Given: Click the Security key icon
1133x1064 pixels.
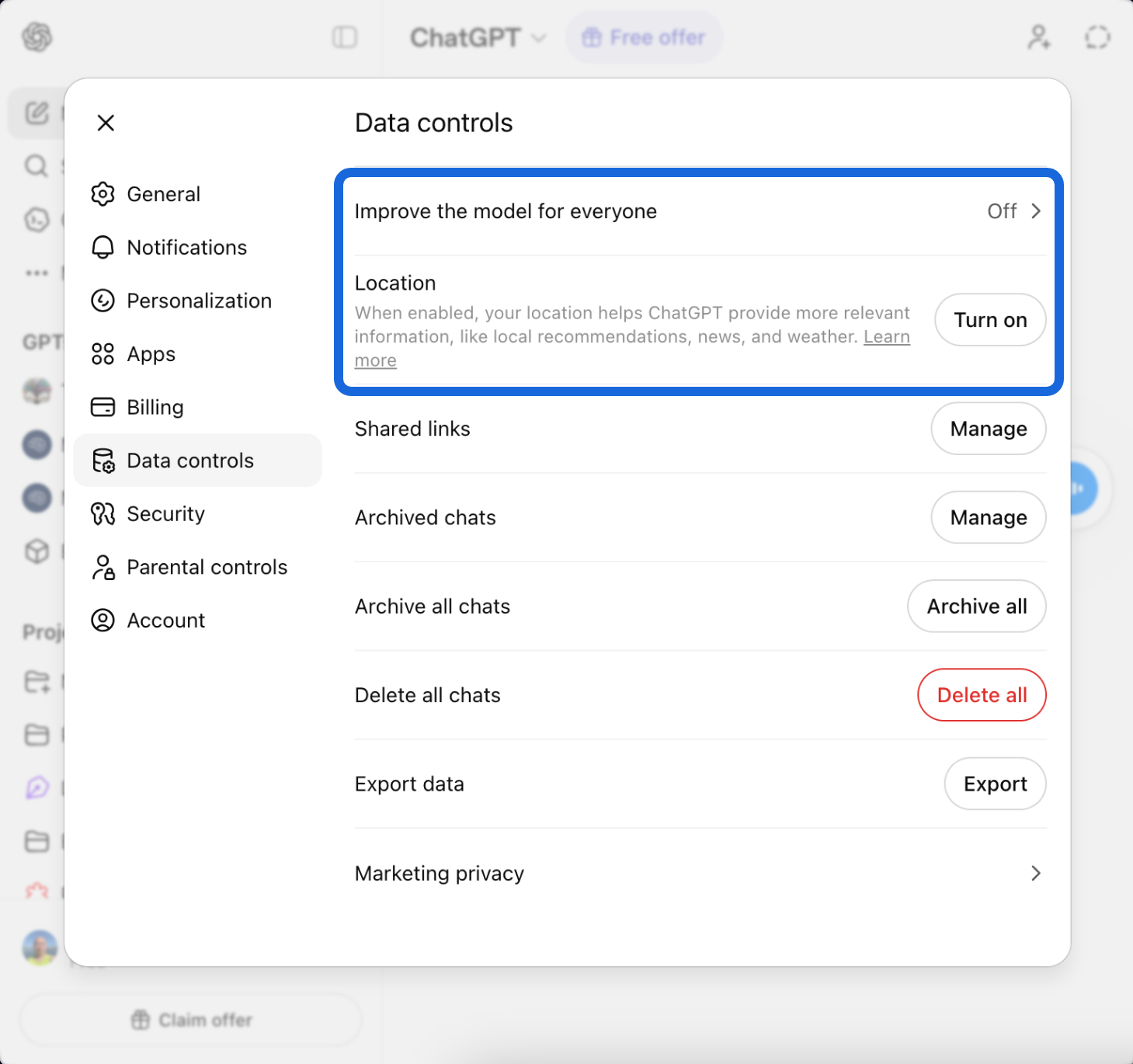Looking at the screenshot, I should (103, 513).
